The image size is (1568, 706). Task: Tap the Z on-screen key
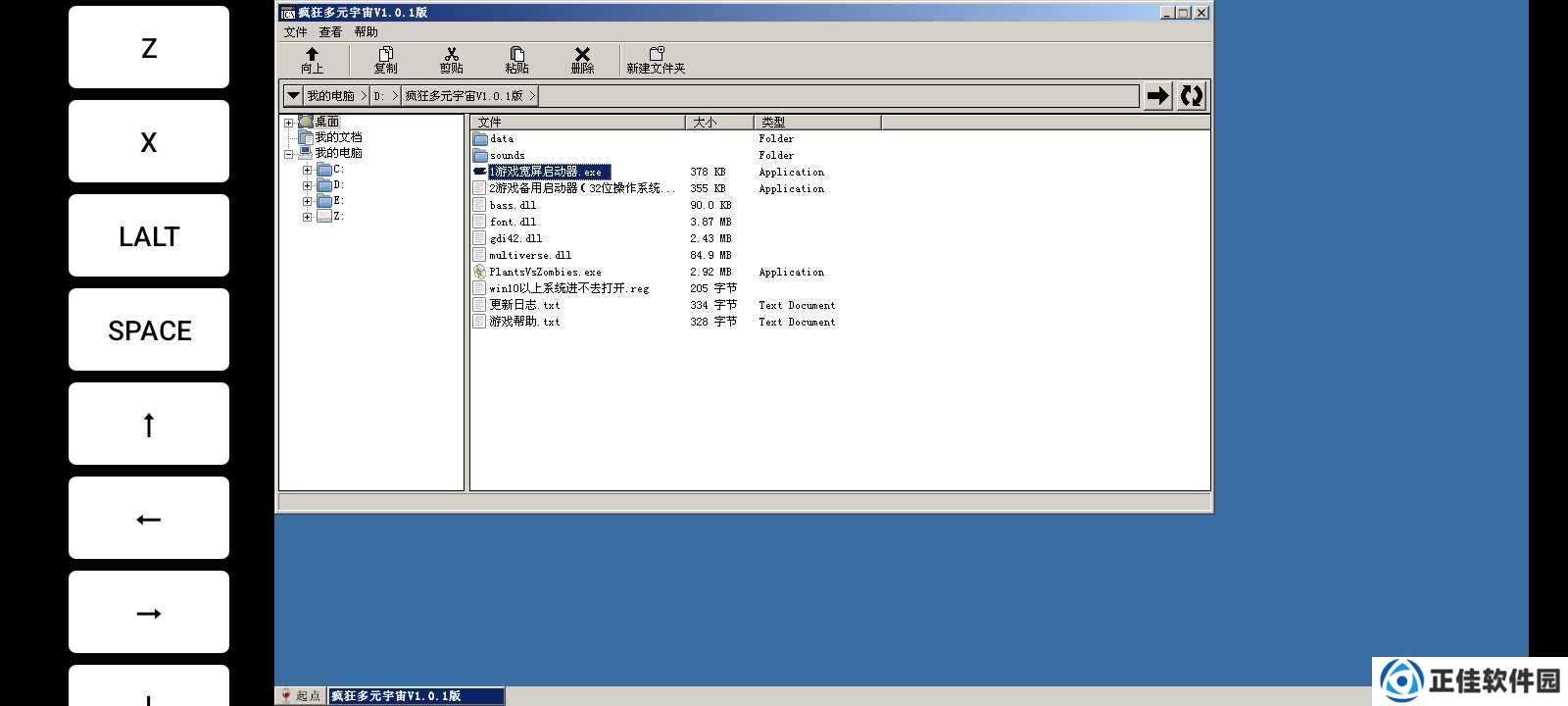(149, 47)
